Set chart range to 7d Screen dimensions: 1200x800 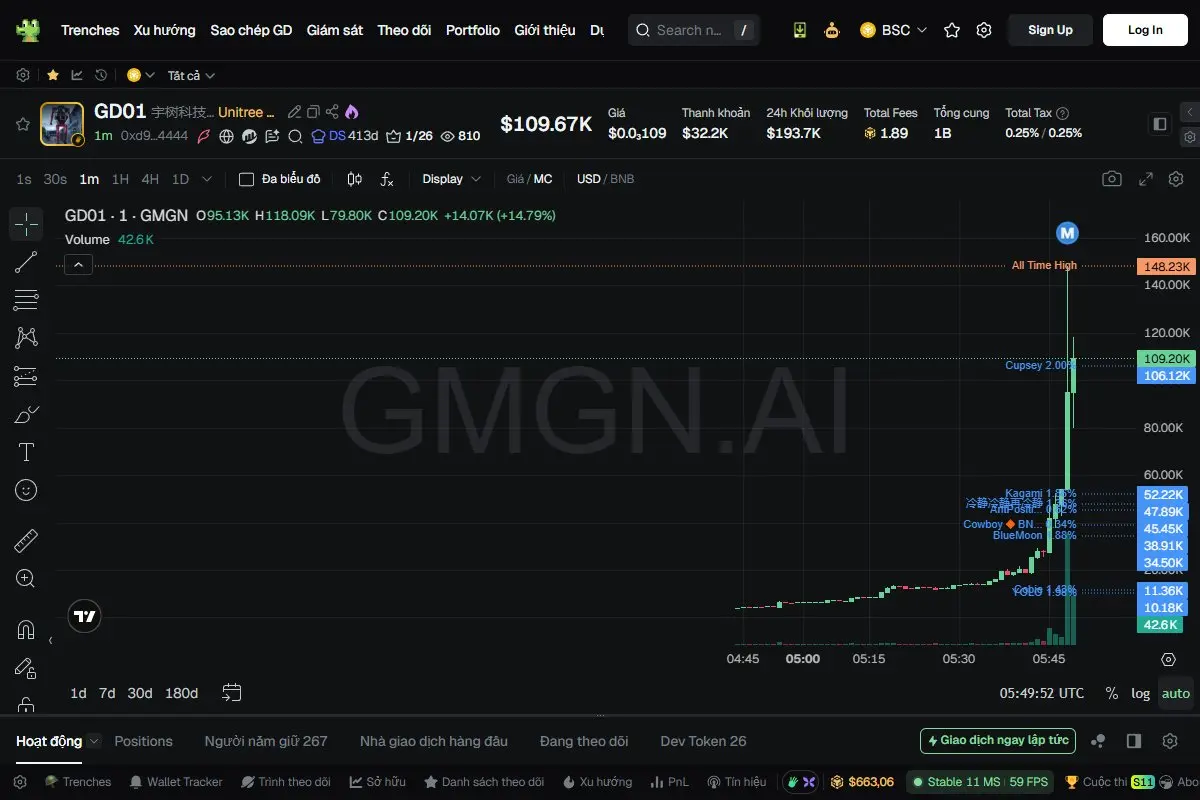click(x=107, y=693)
